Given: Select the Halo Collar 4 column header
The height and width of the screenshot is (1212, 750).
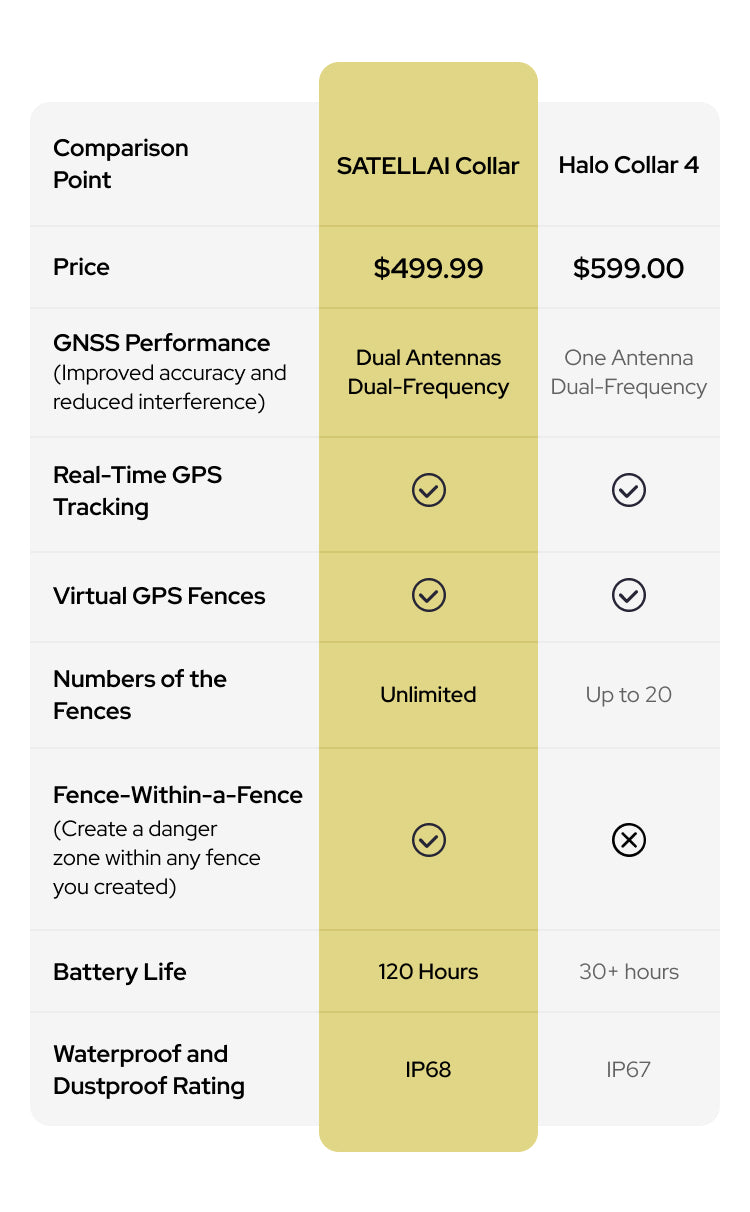Looking at the screenshot, I should pos(628,166).
